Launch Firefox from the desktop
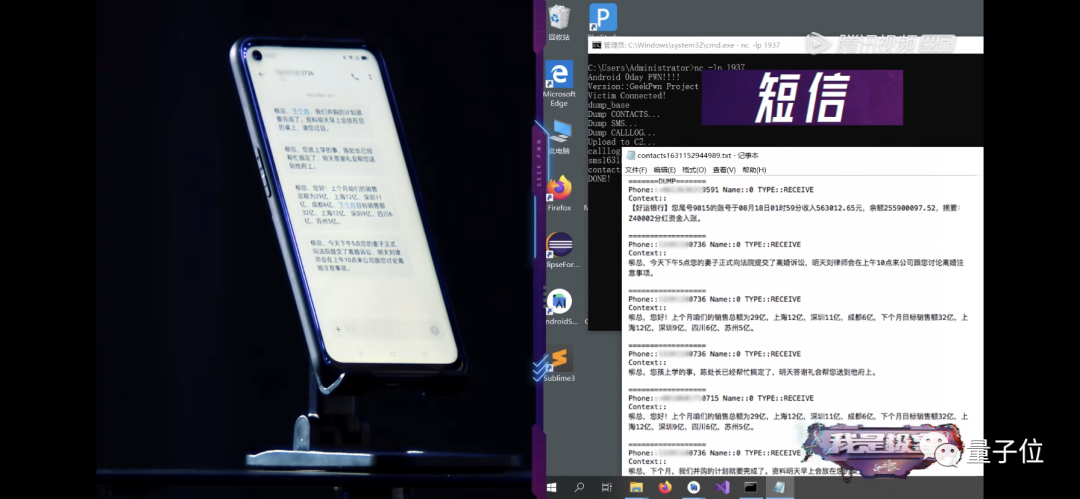This screenshot has width=1080, height=499. coord(559,188)
